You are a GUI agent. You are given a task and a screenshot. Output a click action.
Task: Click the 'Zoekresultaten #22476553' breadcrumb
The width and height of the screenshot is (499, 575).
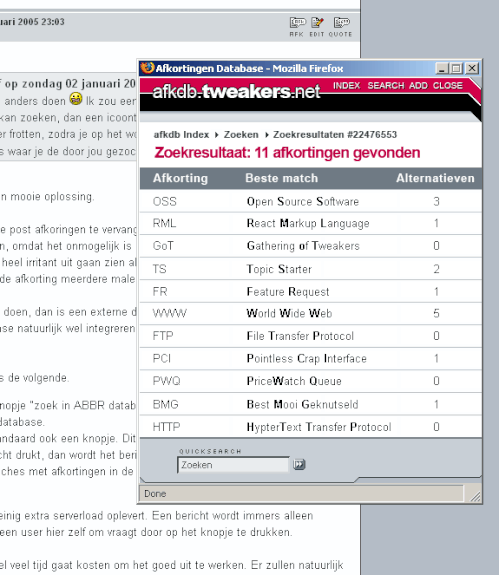335,135
